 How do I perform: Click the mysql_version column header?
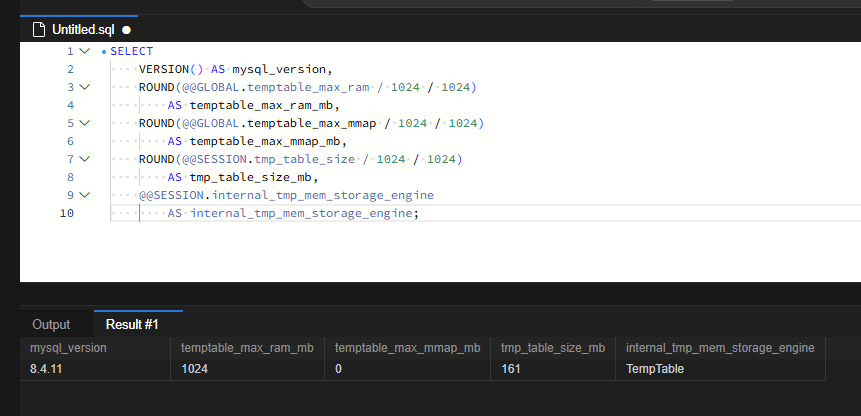[96, 348]
